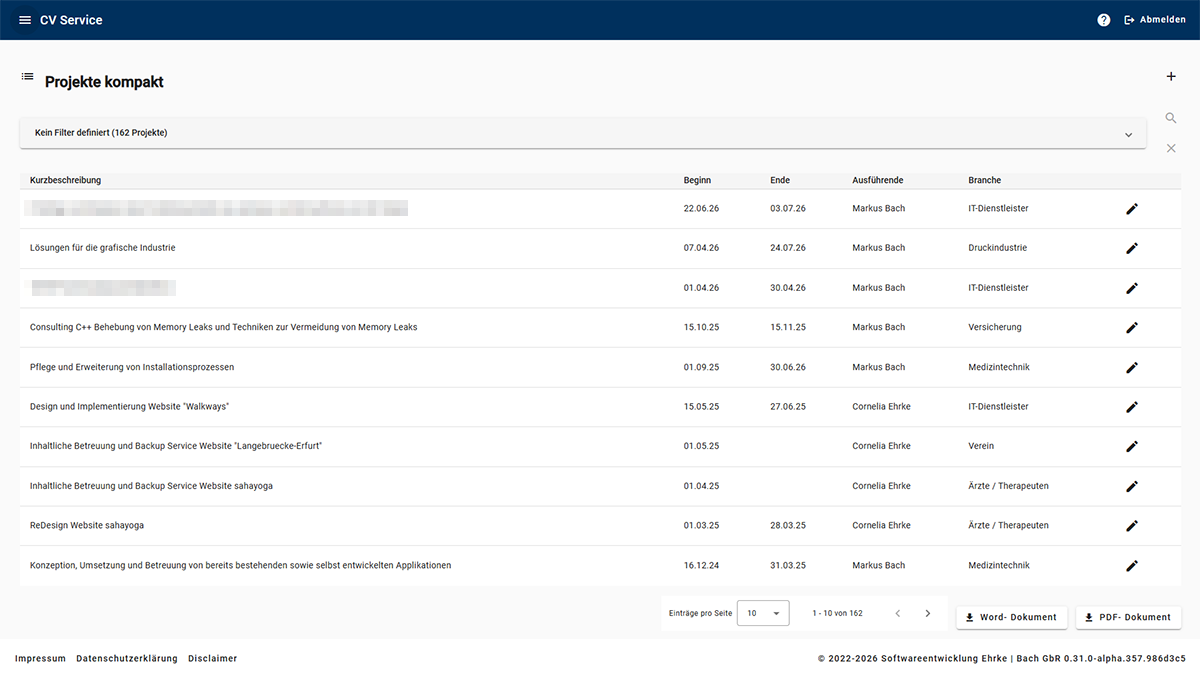Click the end date 28.03.25 cell
1200x674 pixels.
click(x=788, y=525)
